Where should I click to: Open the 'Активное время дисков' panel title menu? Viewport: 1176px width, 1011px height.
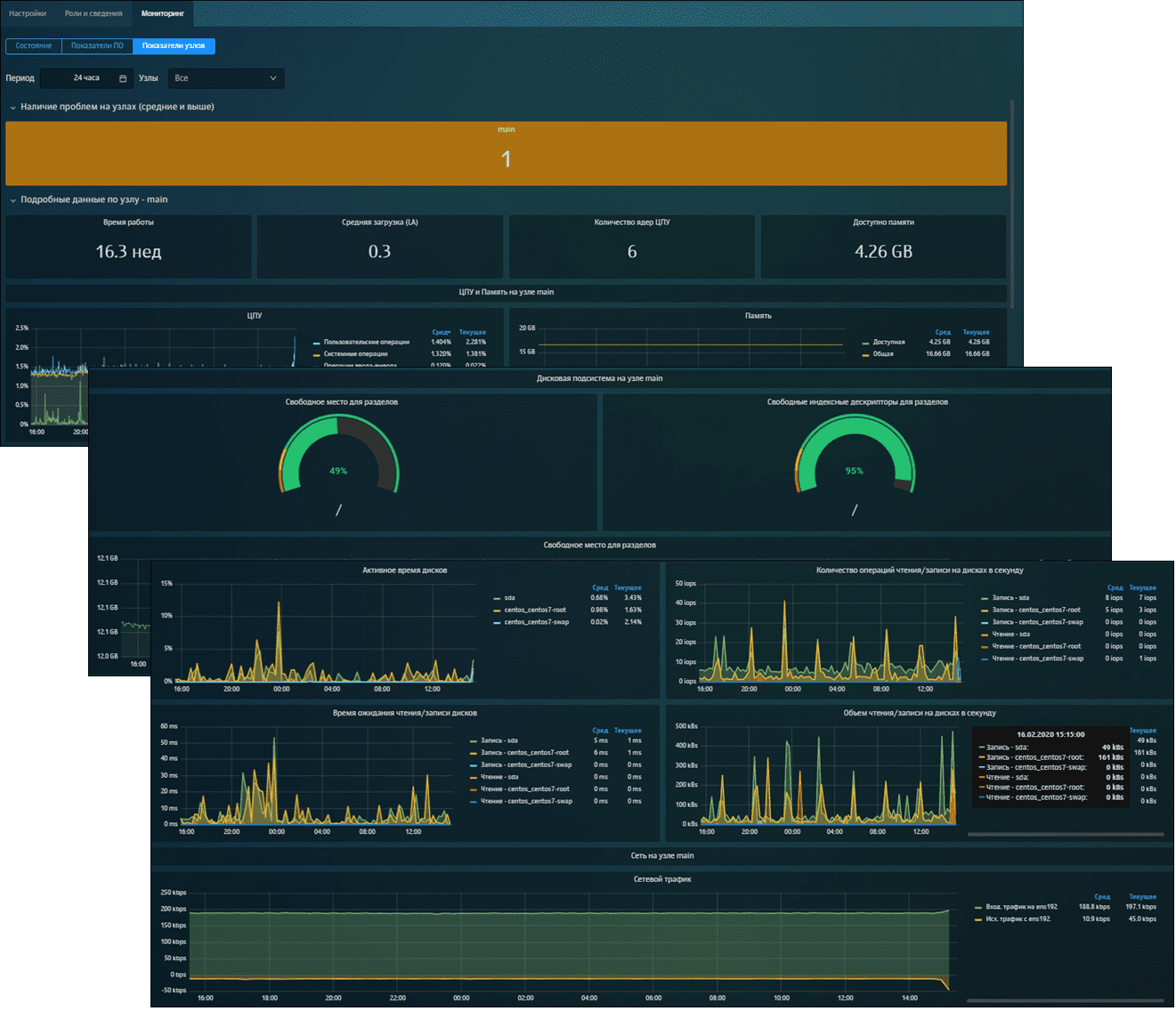point(405,570)
